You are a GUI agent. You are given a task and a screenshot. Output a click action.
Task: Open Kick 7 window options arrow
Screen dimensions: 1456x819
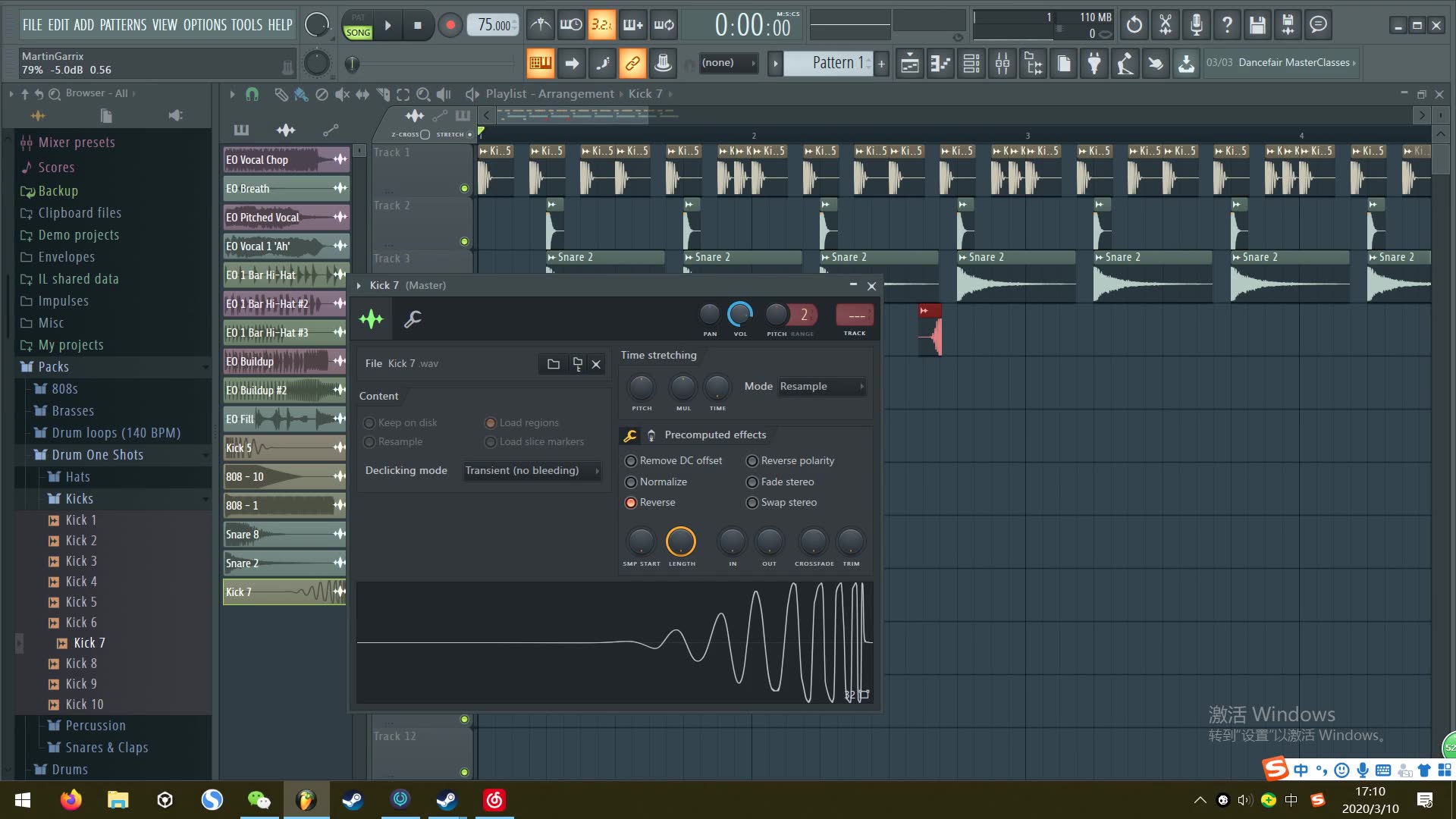[x=359, y=286]
